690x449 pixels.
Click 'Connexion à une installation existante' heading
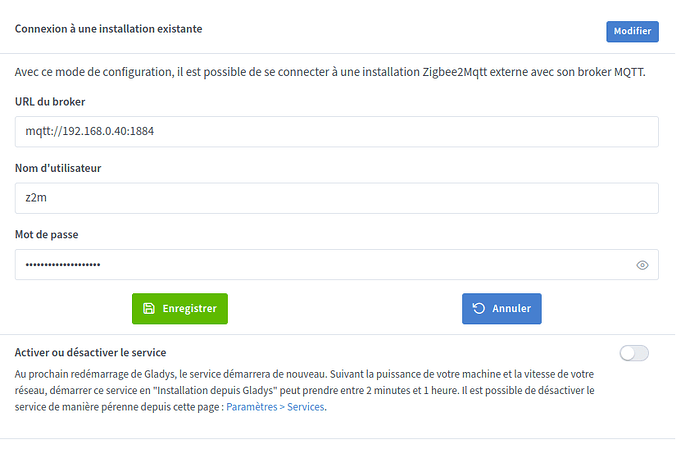click(x=108, y=30)
